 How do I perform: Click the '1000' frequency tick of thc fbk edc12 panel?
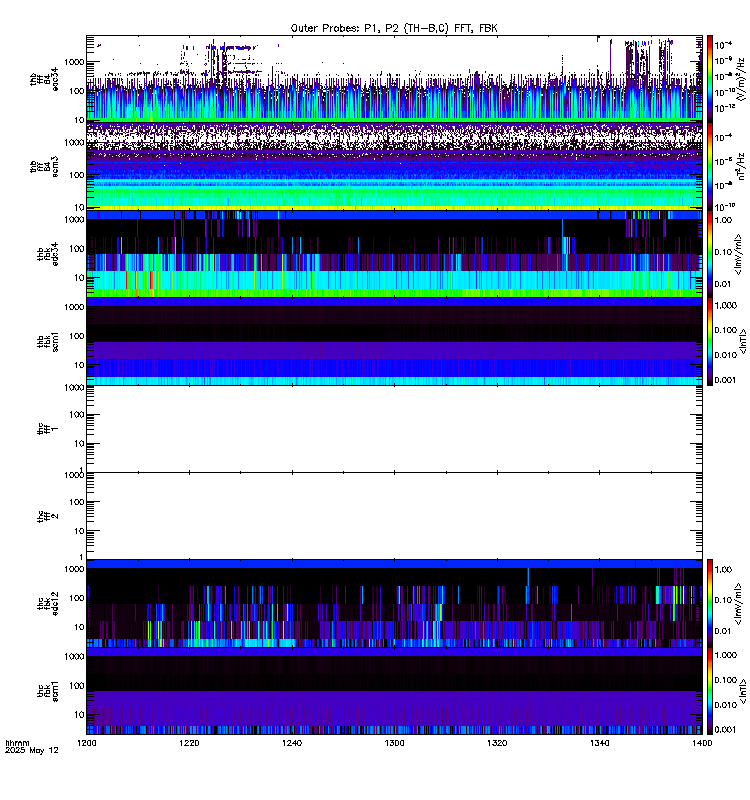74,569
